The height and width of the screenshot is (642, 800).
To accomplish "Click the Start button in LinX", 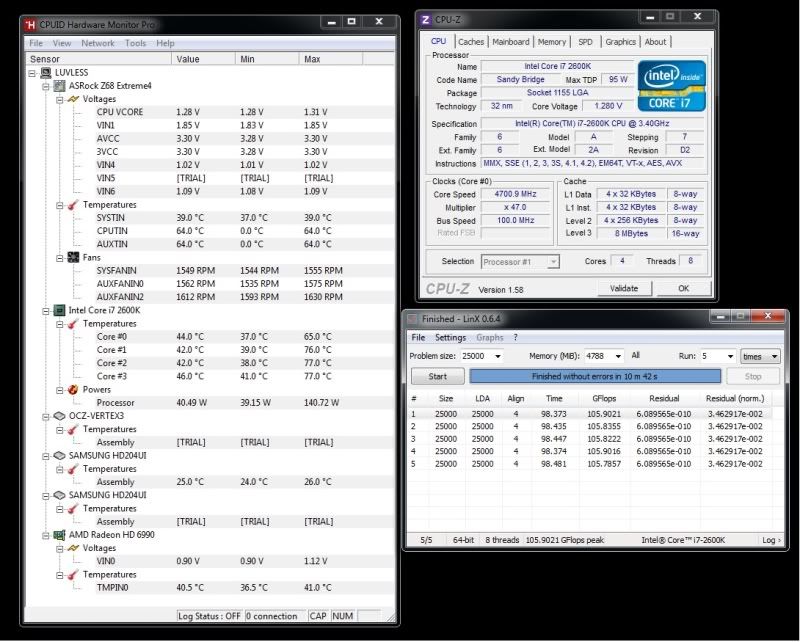I will [438, 376].
